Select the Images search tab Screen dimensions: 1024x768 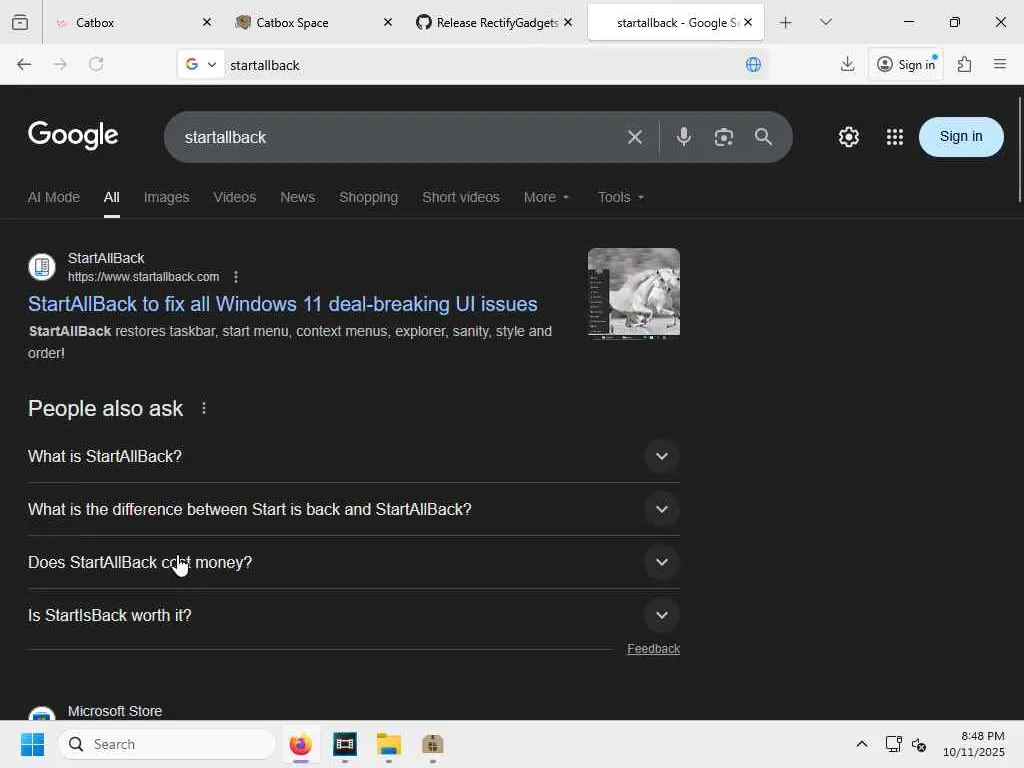pyautogui.click(x=167, y=197)
